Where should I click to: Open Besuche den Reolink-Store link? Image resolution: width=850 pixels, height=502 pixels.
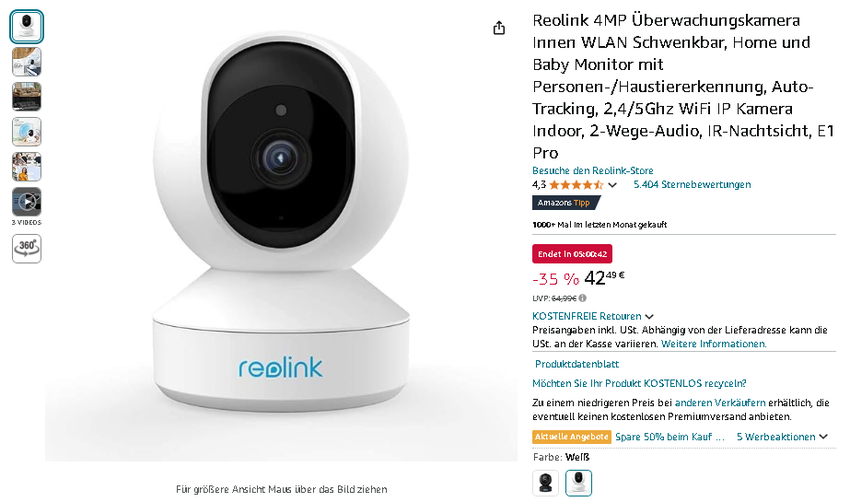tap(593, 170)
